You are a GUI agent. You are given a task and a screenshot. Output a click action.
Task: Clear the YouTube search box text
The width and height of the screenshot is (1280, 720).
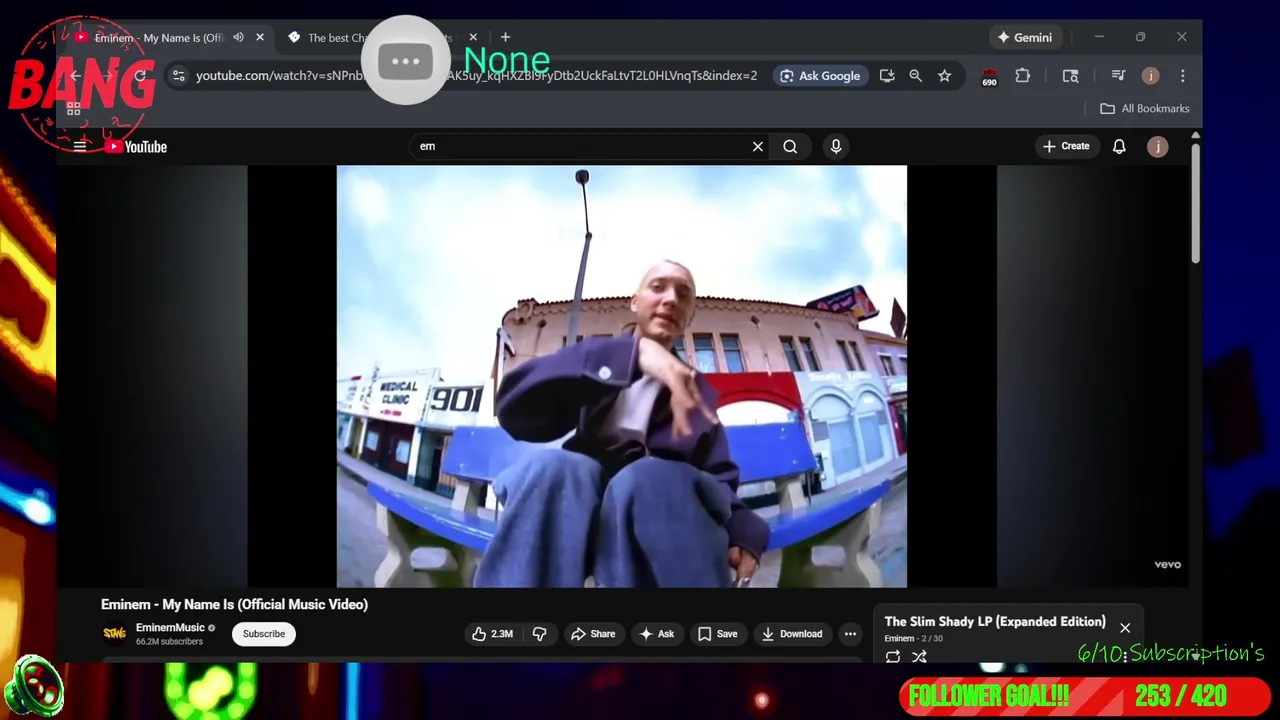(758, 147)
